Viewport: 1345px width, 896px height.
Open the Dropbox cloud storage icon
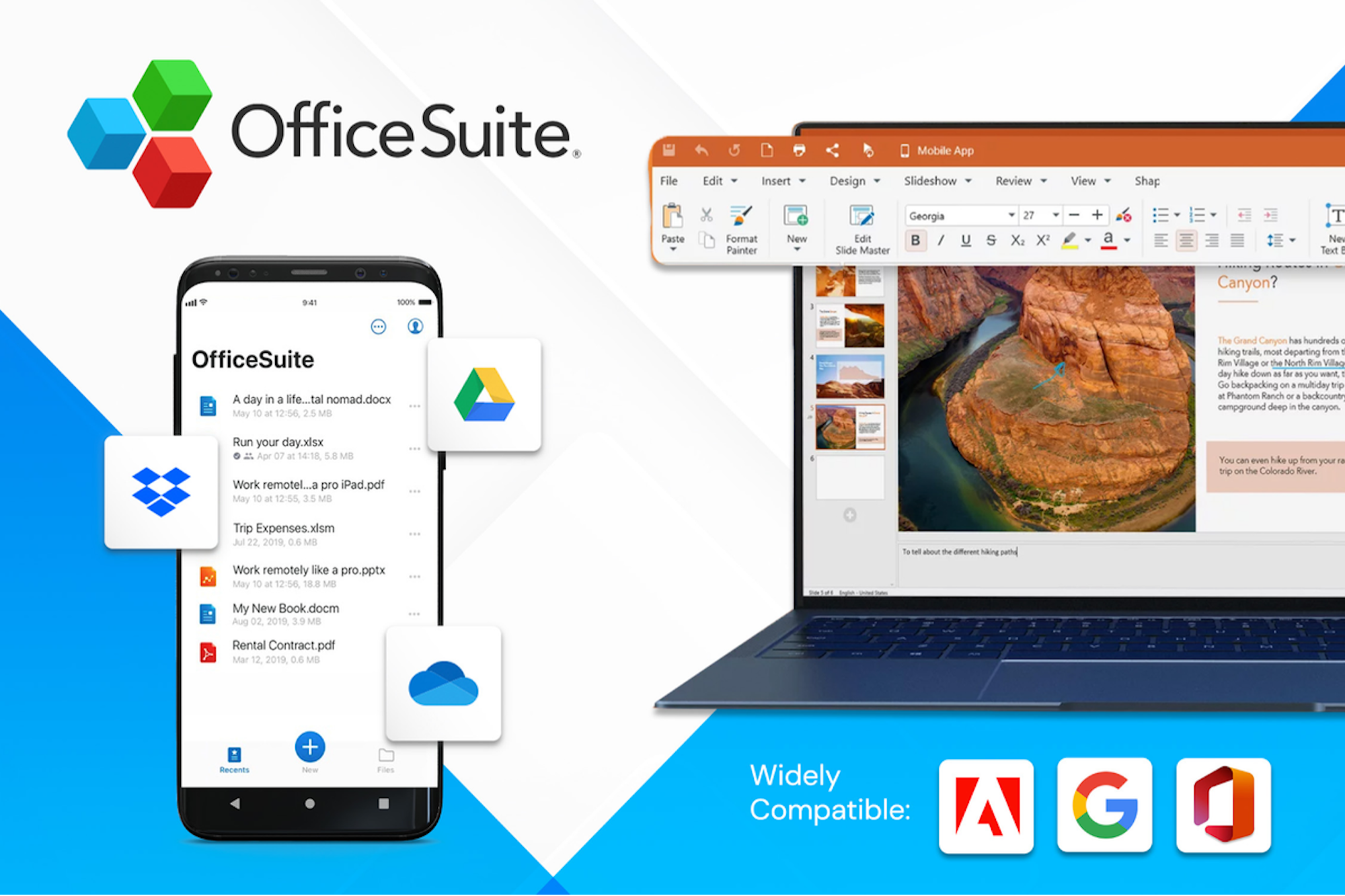pos(156,491)
